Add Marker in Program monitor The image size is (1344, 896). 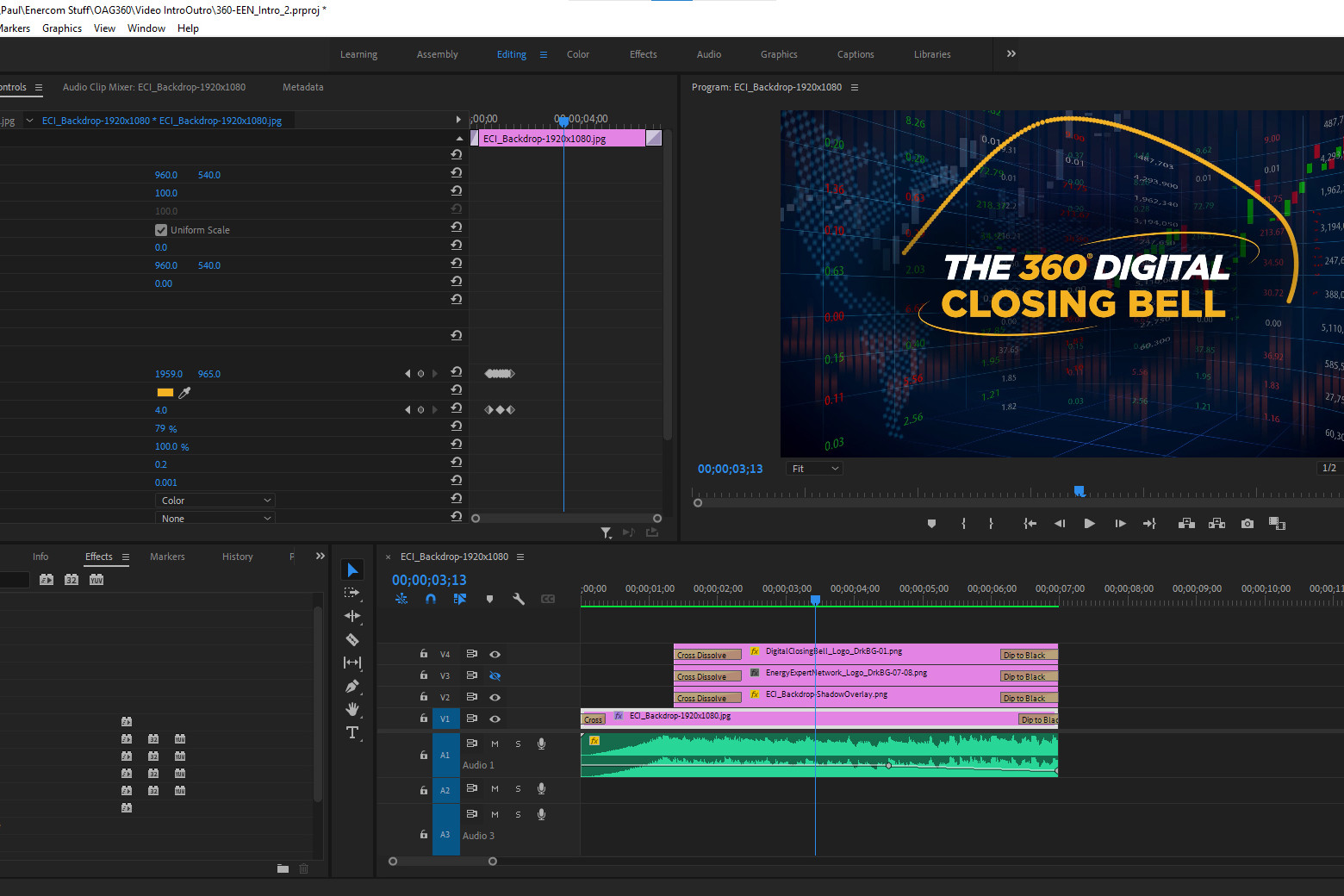coord(931,524)
